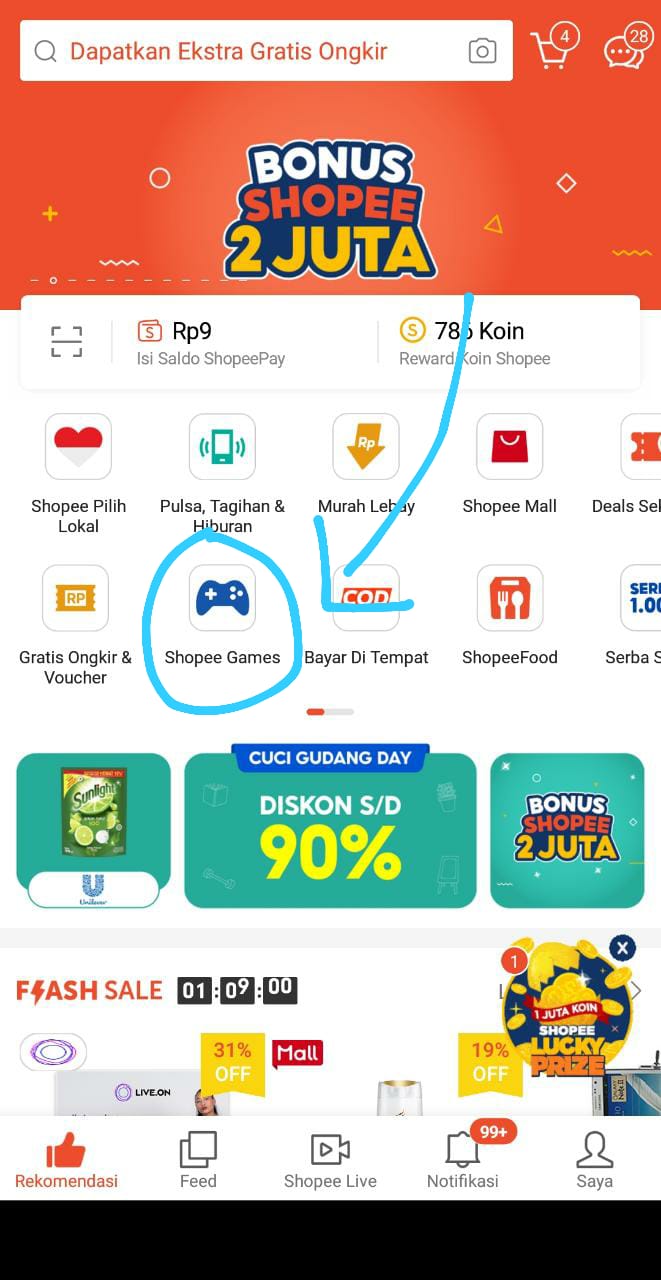The width and height of the screenshot is (661, 1280).
Task: Focus the search bar at top
Action: pos(266,51)
